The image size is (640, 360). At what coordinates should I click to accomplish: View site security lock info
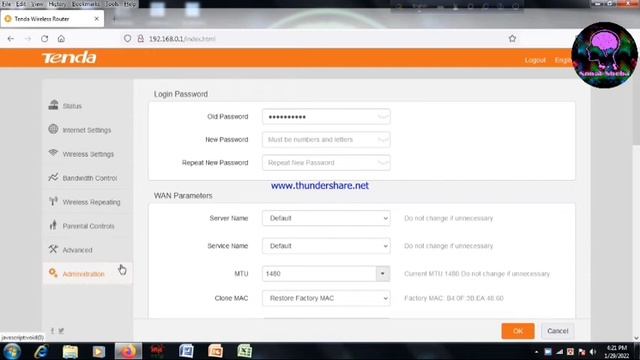tap(140, 39)
